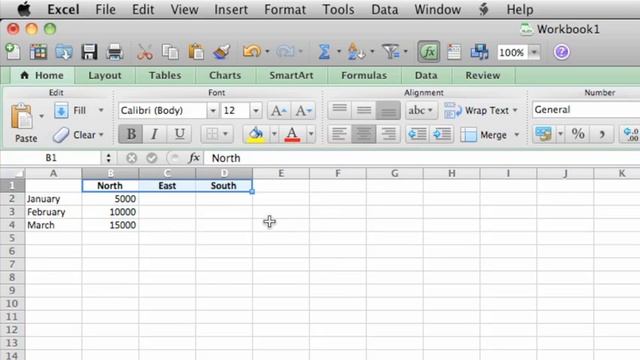This screenshot has width=640, height=360.
Task: Center text horizontally
Action: pos(364,134)
